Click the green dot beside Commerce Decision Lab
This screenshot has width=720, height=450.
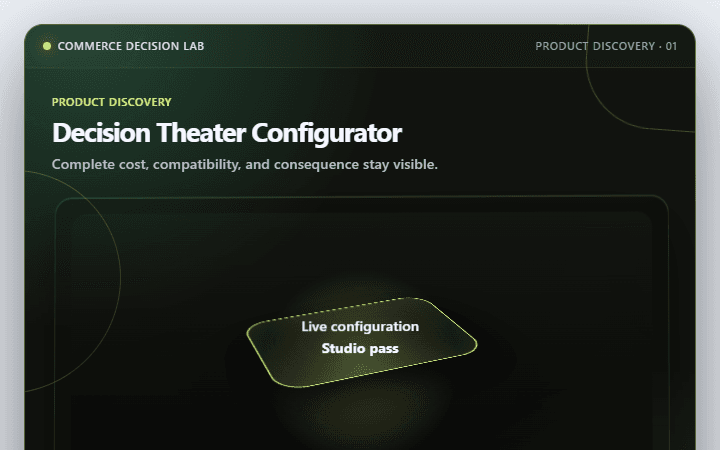point(47,46)
